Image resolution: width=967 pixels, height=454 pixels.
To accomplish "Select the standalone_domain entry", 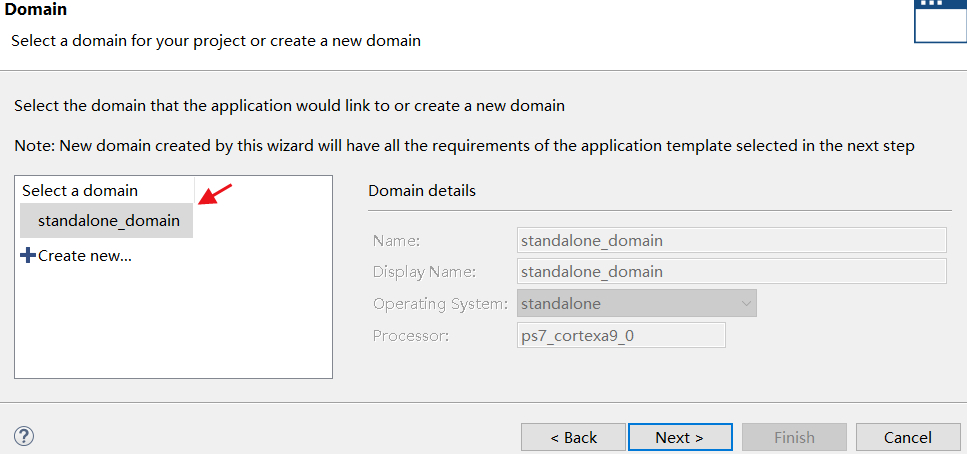I will click(108, 221).
